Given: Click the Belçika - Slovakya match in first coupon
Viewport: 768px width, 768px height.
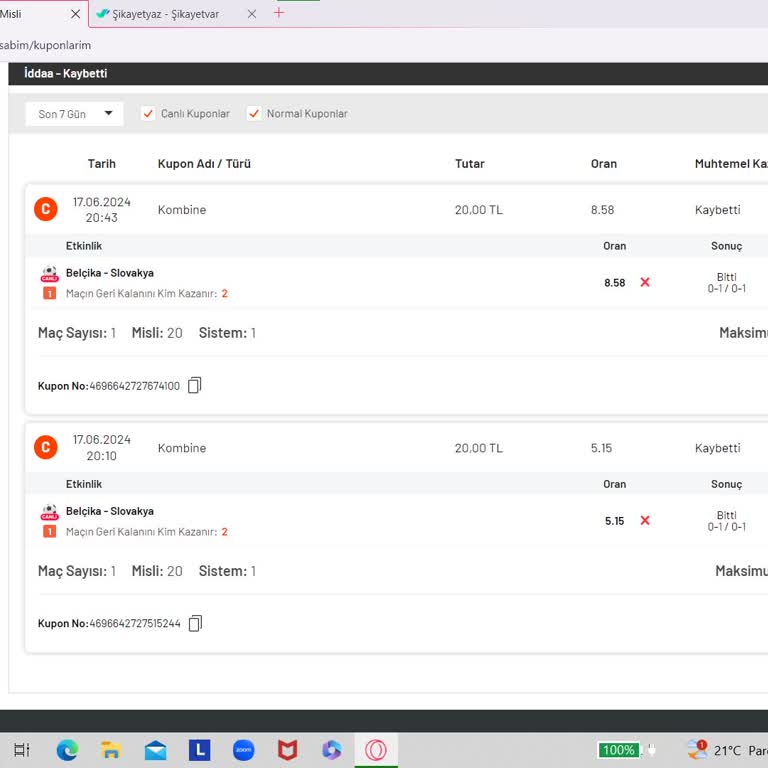Looking at the screenshot, I should point(110,273).
